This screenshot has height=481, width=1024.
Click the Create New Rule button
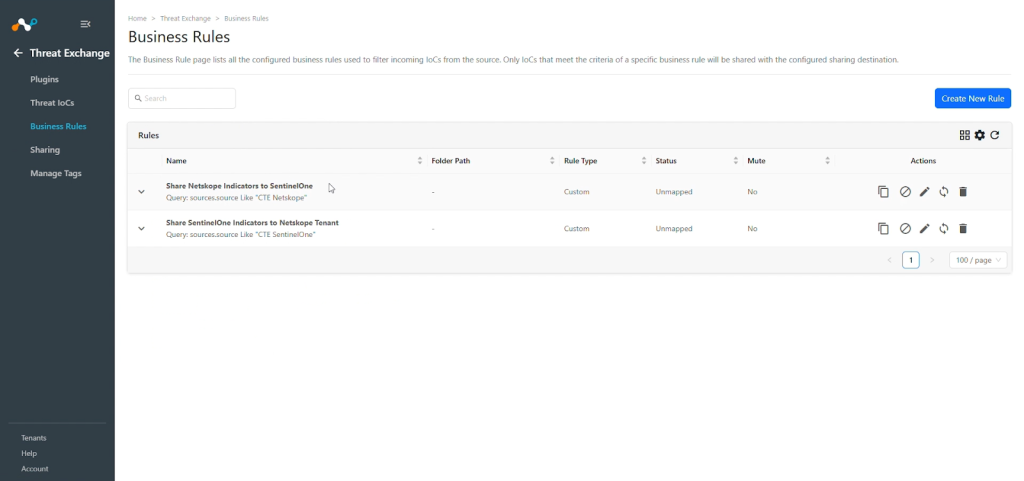pos(973,99)
